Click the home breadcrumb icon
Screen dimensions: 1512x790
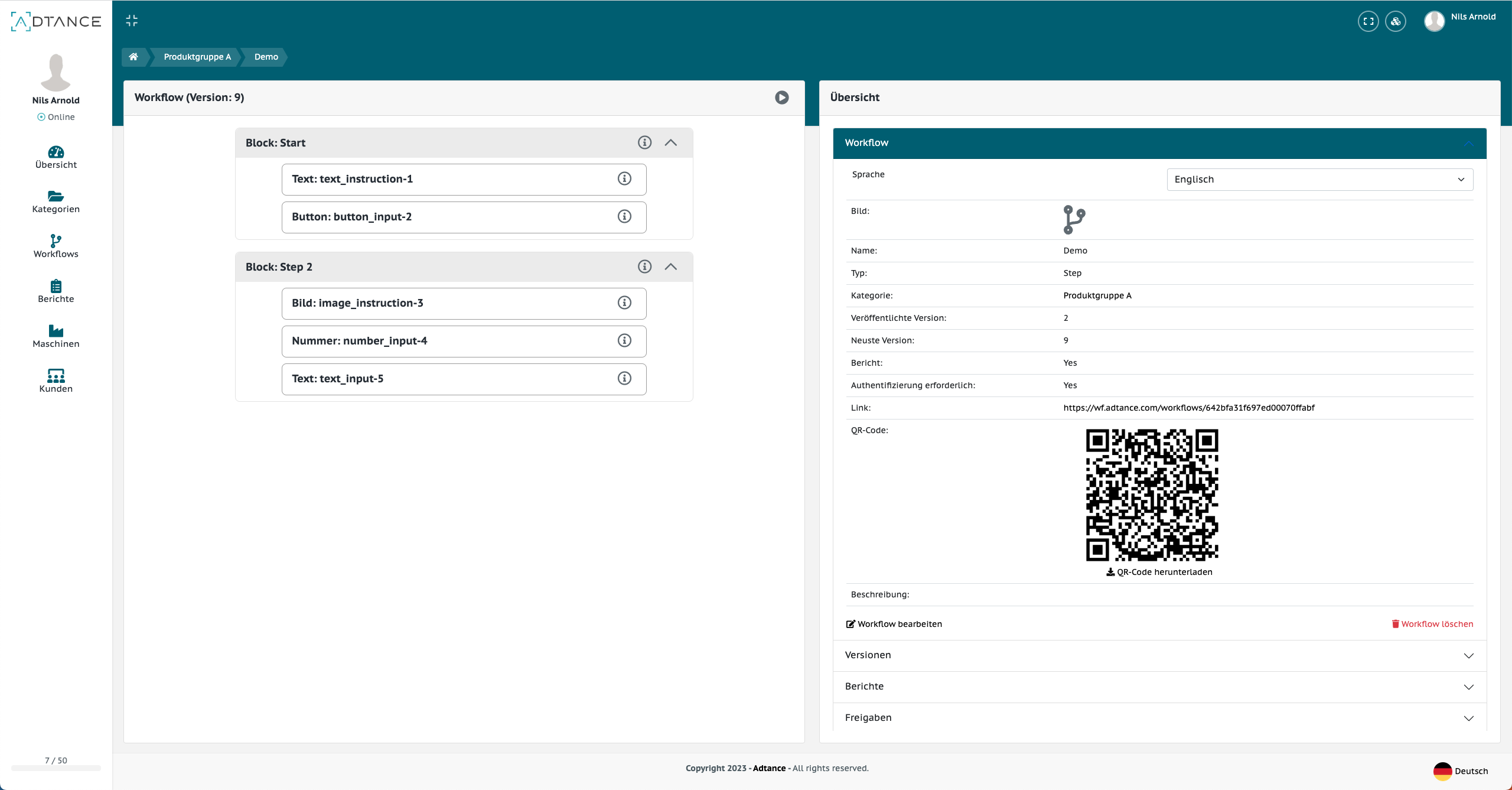[x=133, y=56]
